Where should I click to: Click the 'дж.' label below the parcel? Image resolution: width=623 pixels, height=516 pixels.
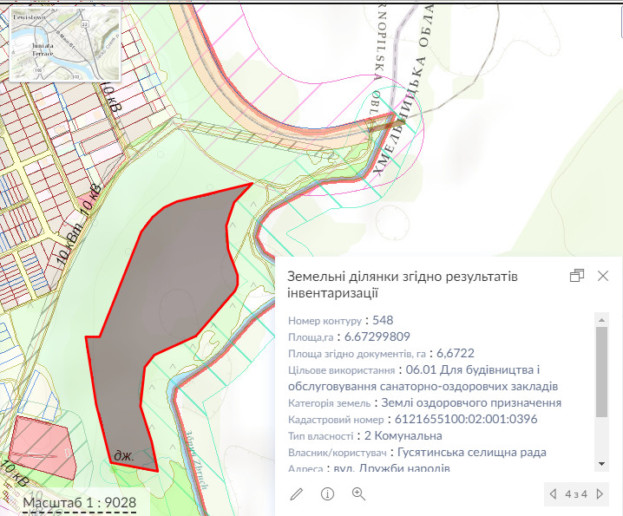point(124,453)
